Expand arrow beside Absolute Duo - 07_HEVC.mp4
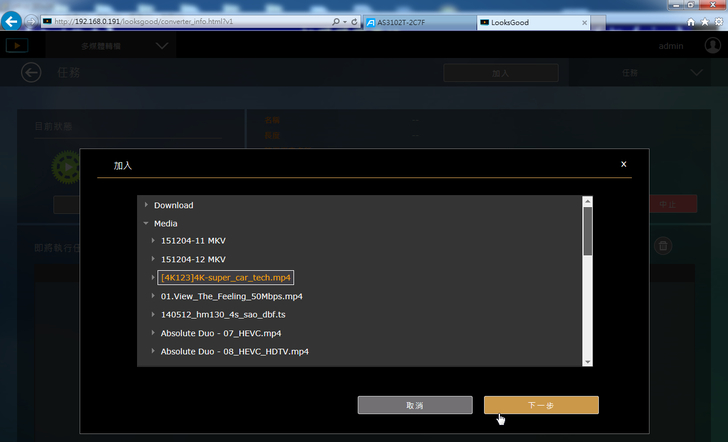Screen dimensions: 728x442 pyautogui.click(x=153, y=333)
